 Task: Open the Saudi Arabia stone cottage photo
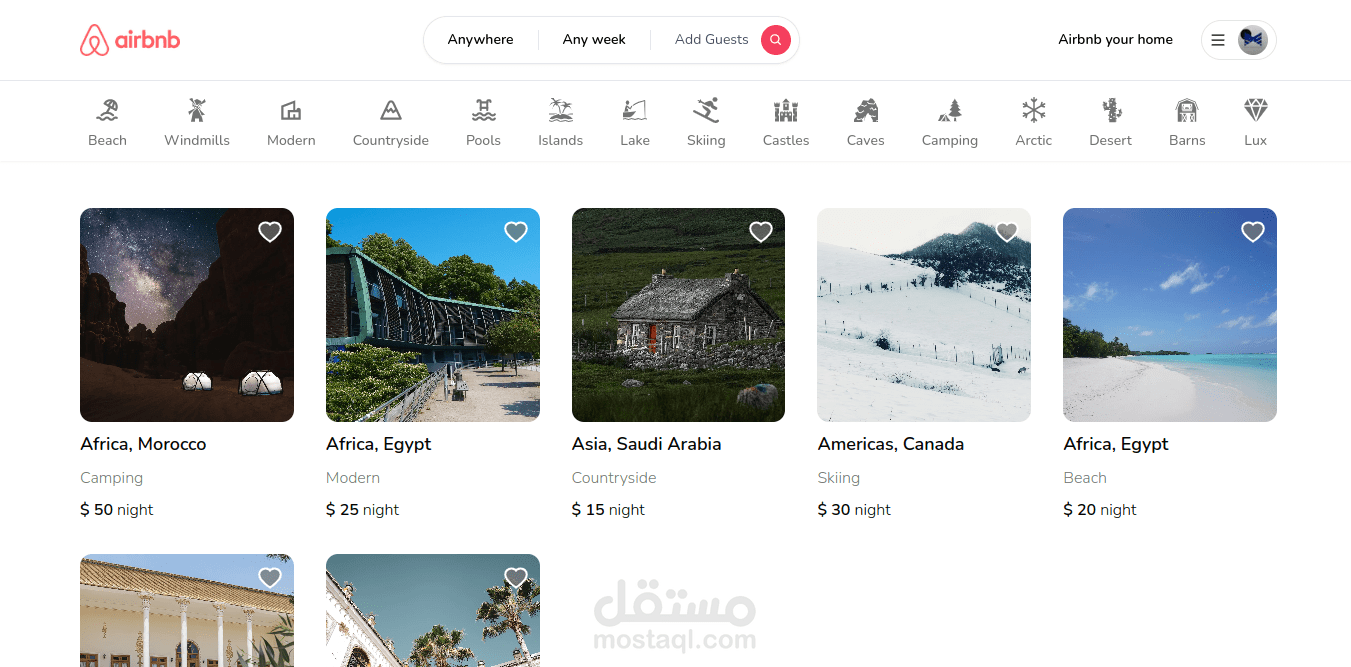point(678,315)
